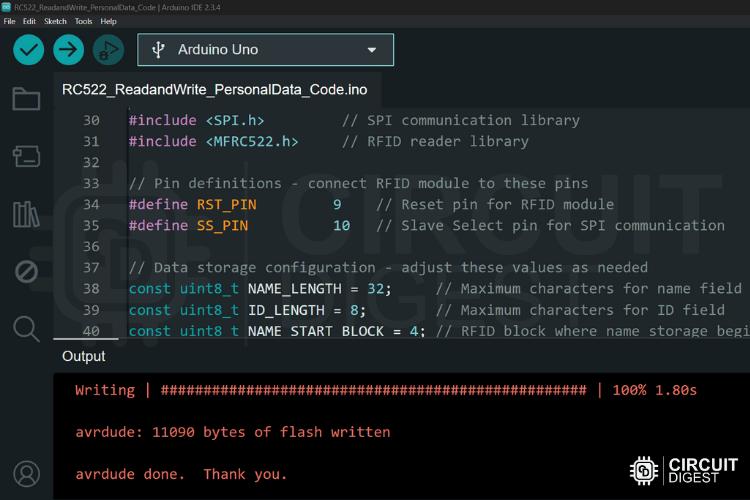Viewport: 750px width, 500px height.
Task: Open the Tools menu
Action: click(83, 21)
